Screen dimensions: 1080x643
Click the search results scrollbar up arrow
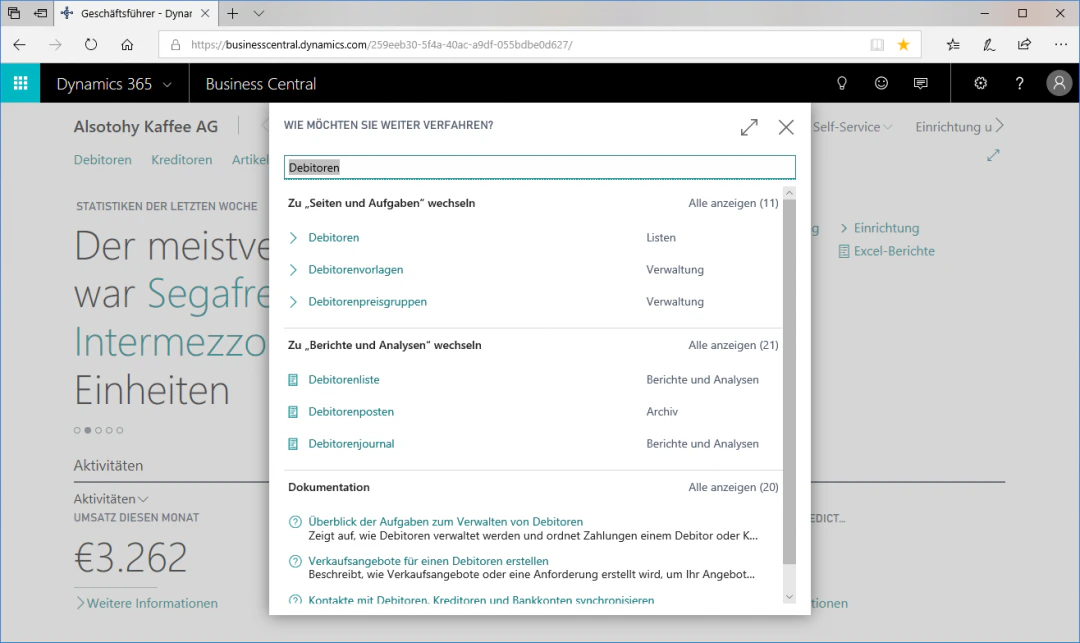[x=789, y=193]
